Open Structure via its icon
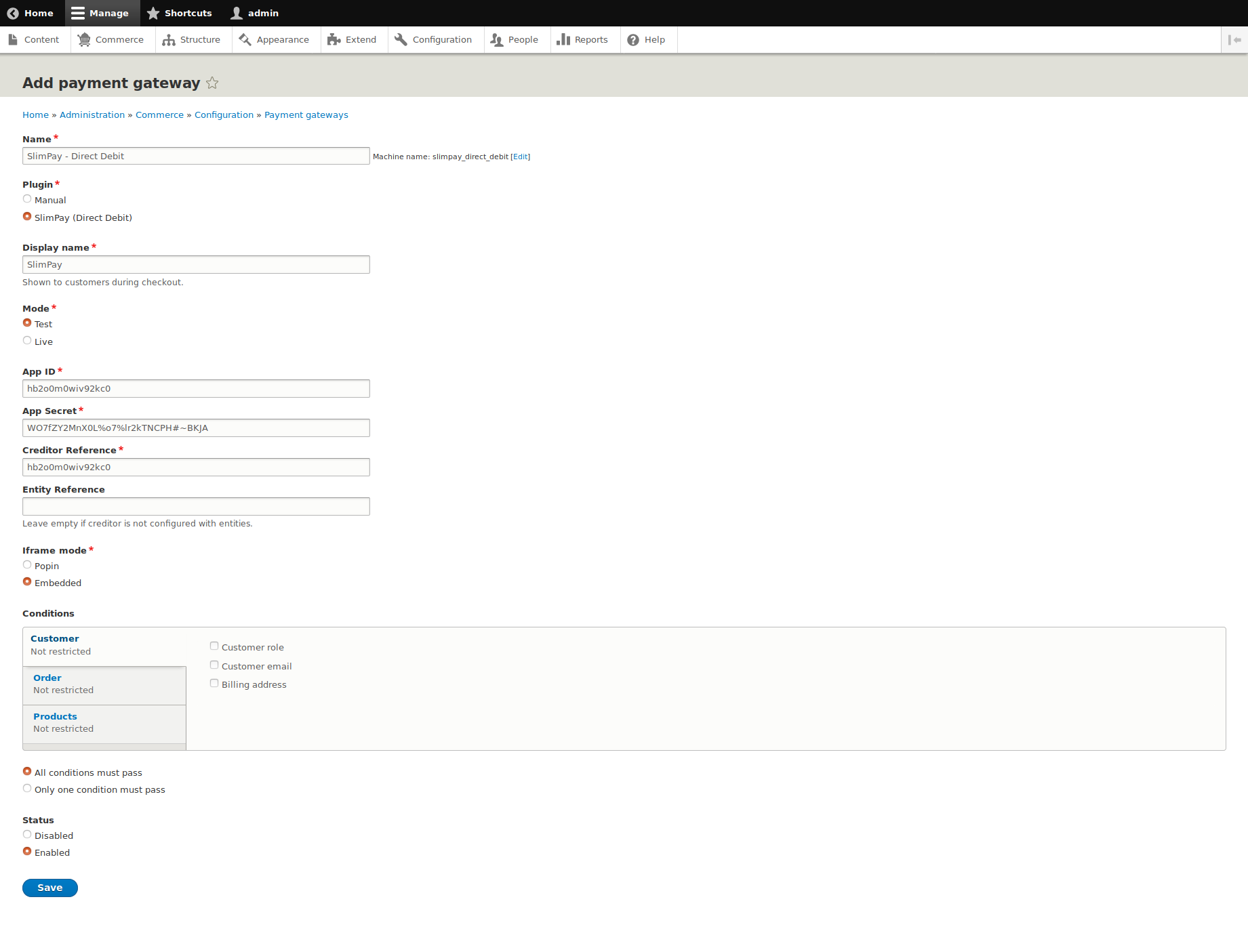This screenshot has height=952, width=1248. tap(168, 40)
